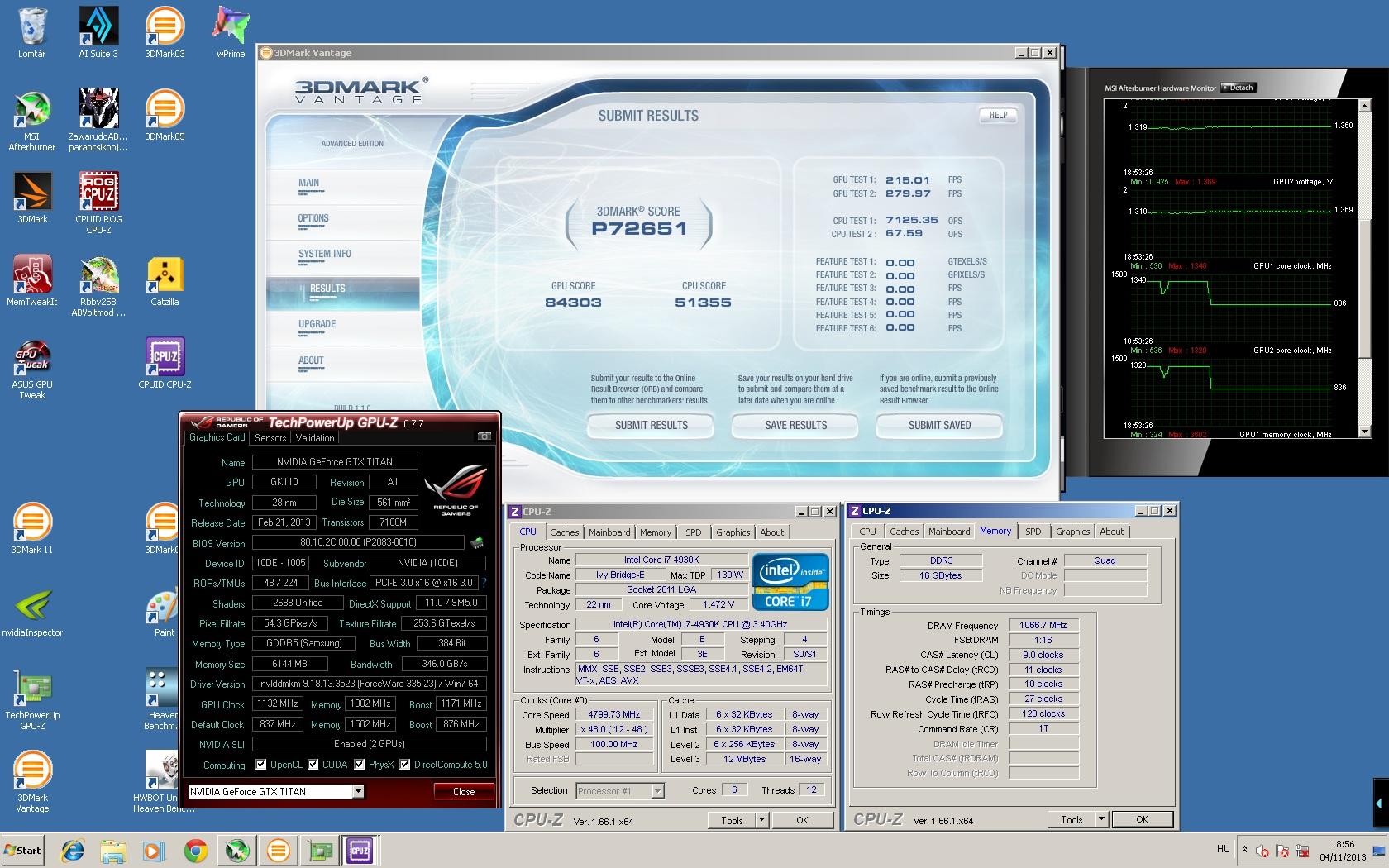
Task: Select the 3DMark03 desktop shortcut
Action: tap(165, 33)
